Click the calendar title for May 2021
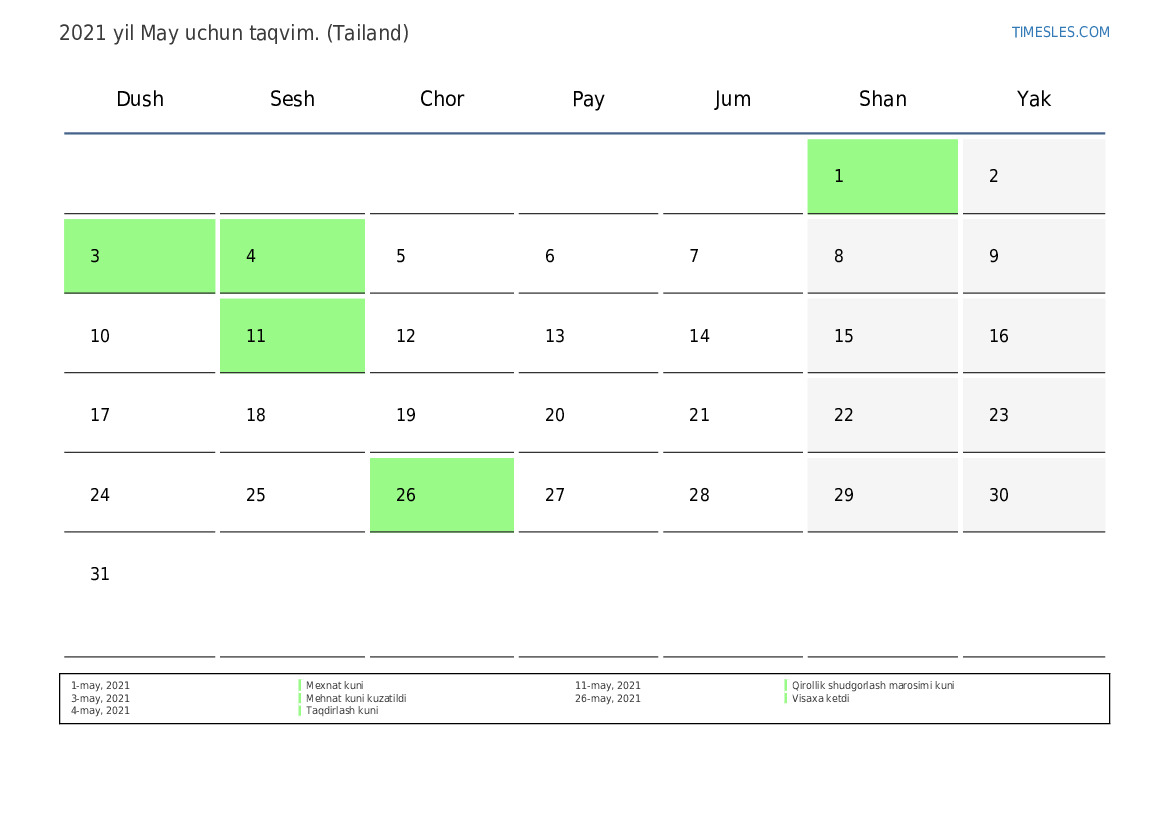 pos(234,33)
